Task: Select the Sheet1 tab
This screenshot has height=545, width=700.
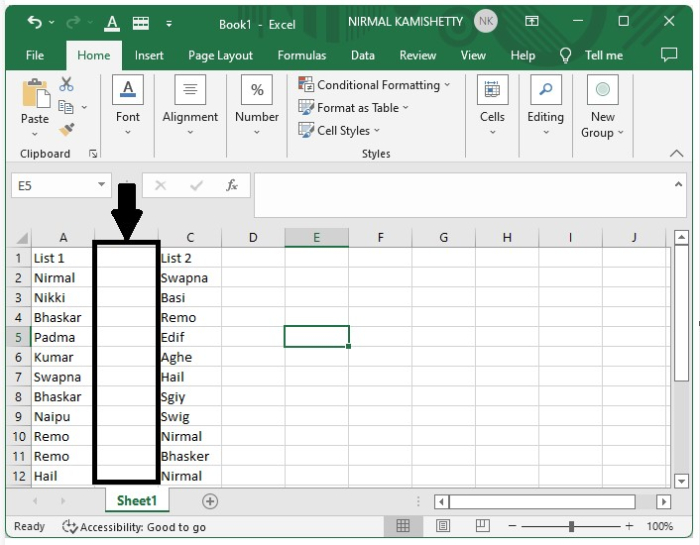Action: 137,500
